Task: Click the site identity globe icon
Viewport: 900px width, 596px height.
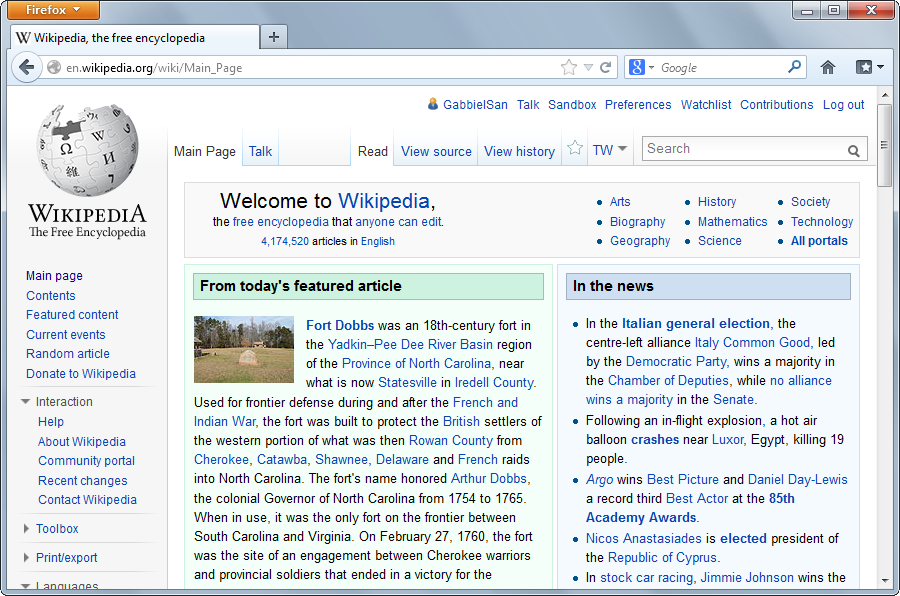Action: pyautogui.click(x=54, y=68)
